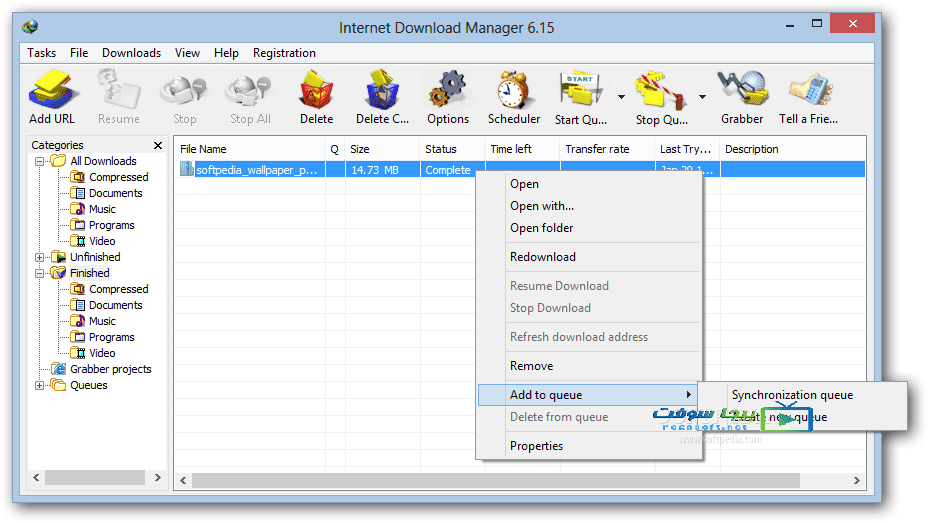Open the View menu
This screenshot has height=523, width=928.
(187, 53)
